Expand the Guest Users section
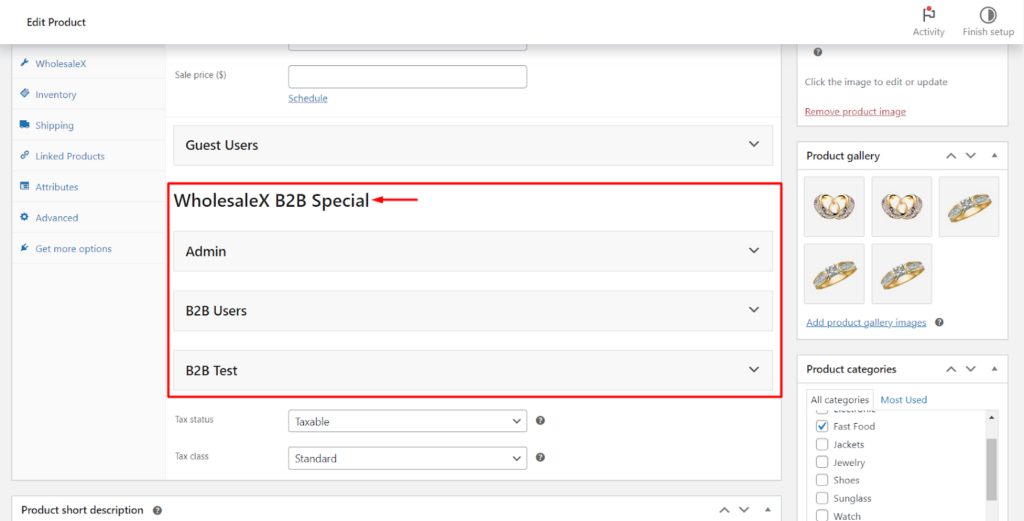This screenshot has width=1024, height=521. pyautogui.click(x=473, y=145)
